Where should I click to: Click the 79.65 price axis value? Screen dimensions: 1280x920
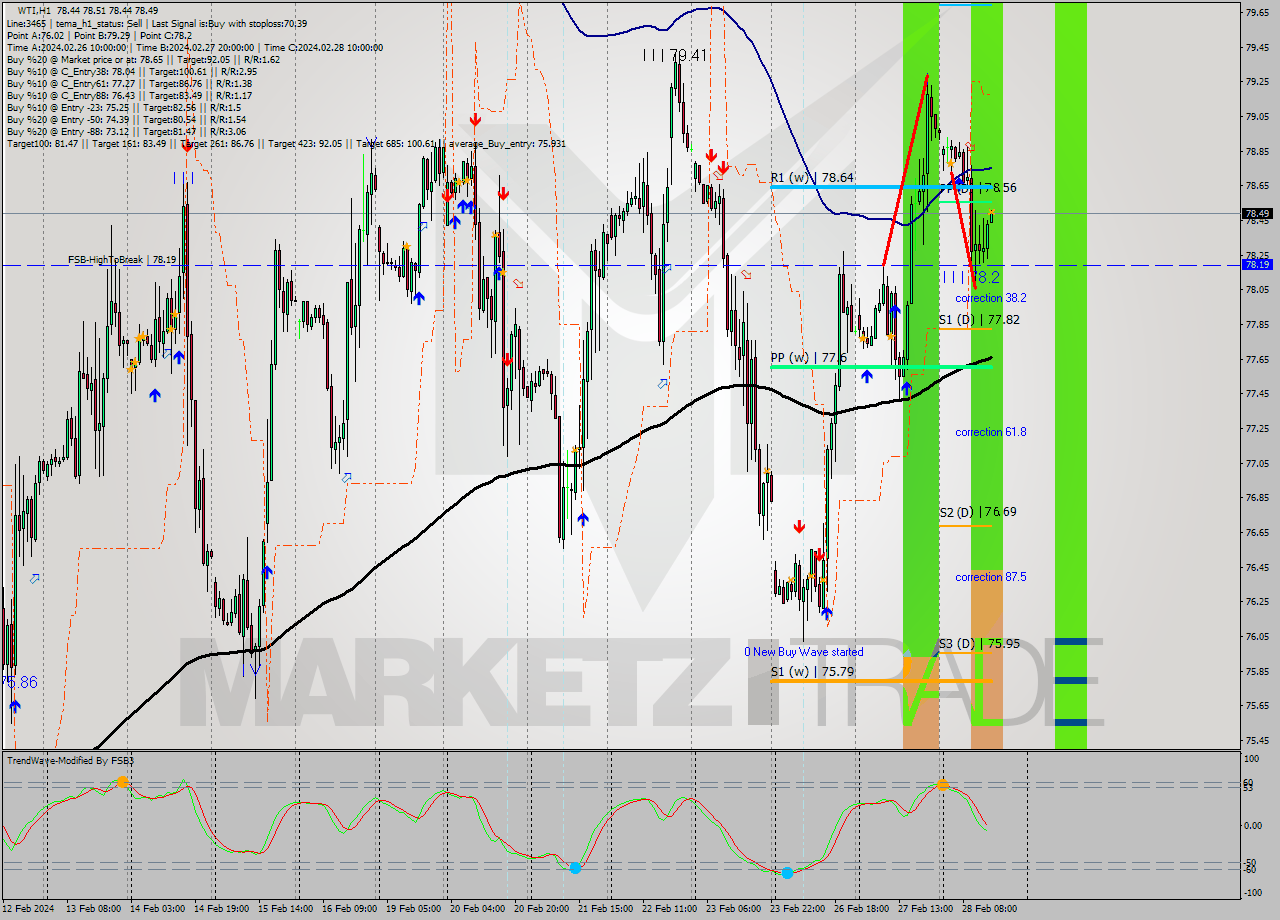pos(1257,12)
